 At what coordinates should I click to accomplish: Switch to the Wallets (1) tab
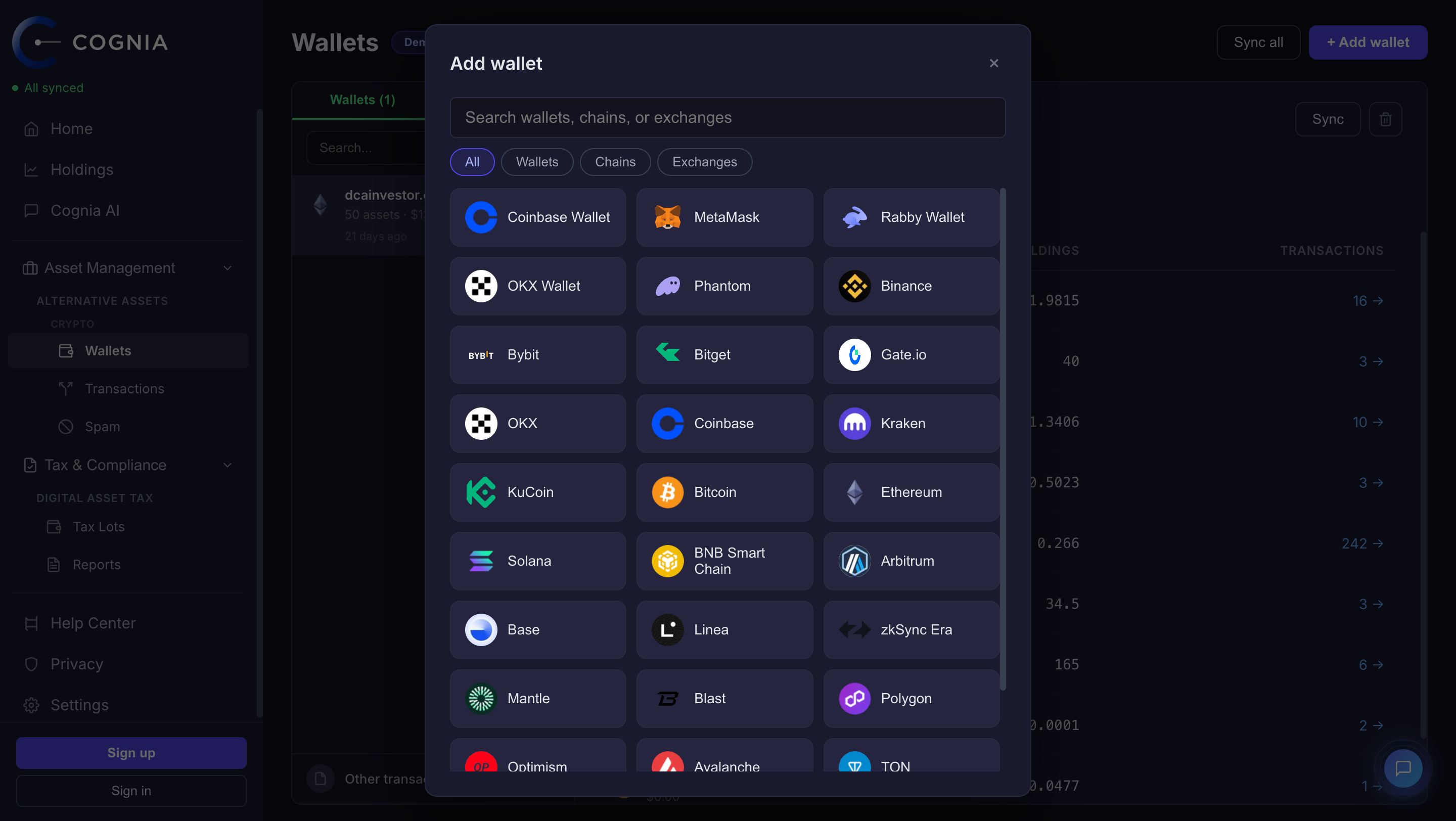(362, 100)
